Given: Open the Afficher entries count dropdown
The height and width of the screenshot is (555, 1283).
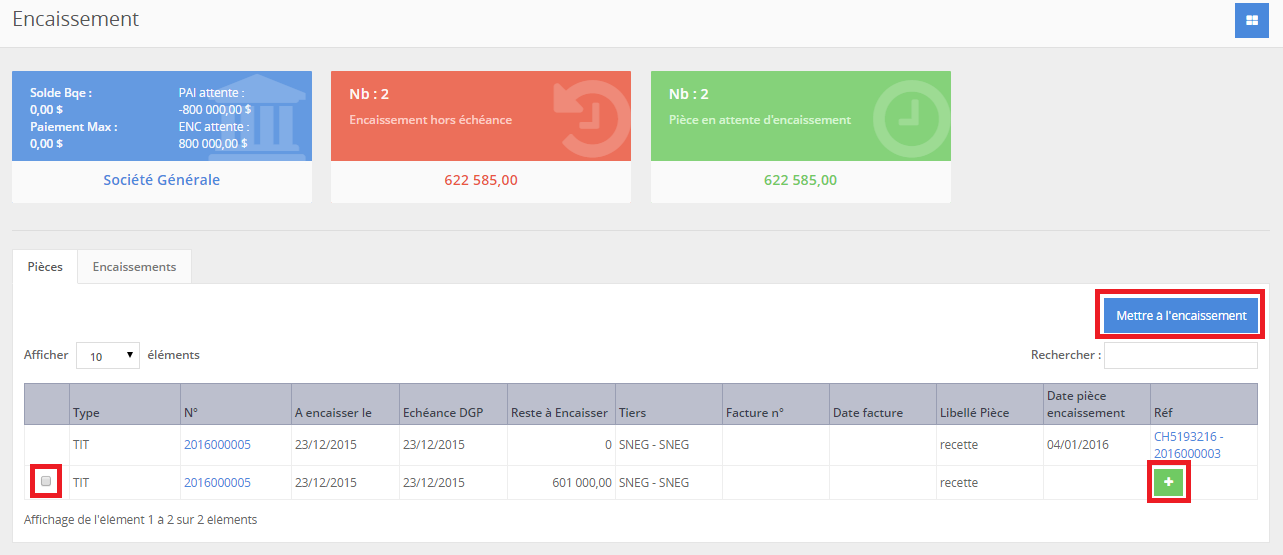Looking at the screenshot, I should pyautogui.click(x=108, y=355).
